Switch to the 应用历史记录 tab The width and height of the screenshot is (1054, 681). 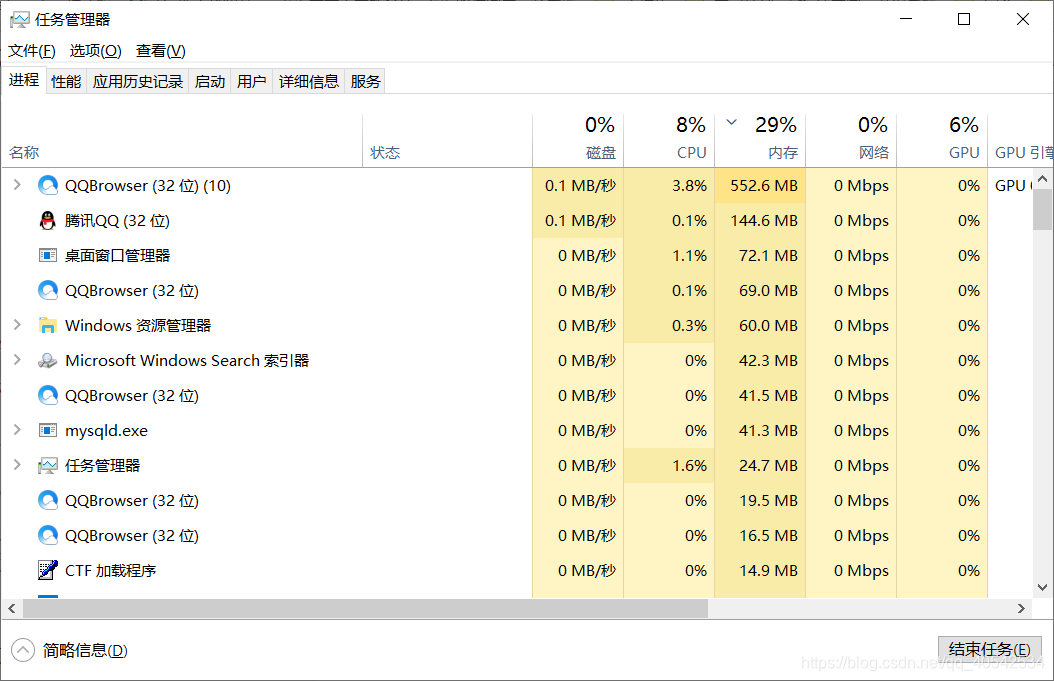[138, 81]
